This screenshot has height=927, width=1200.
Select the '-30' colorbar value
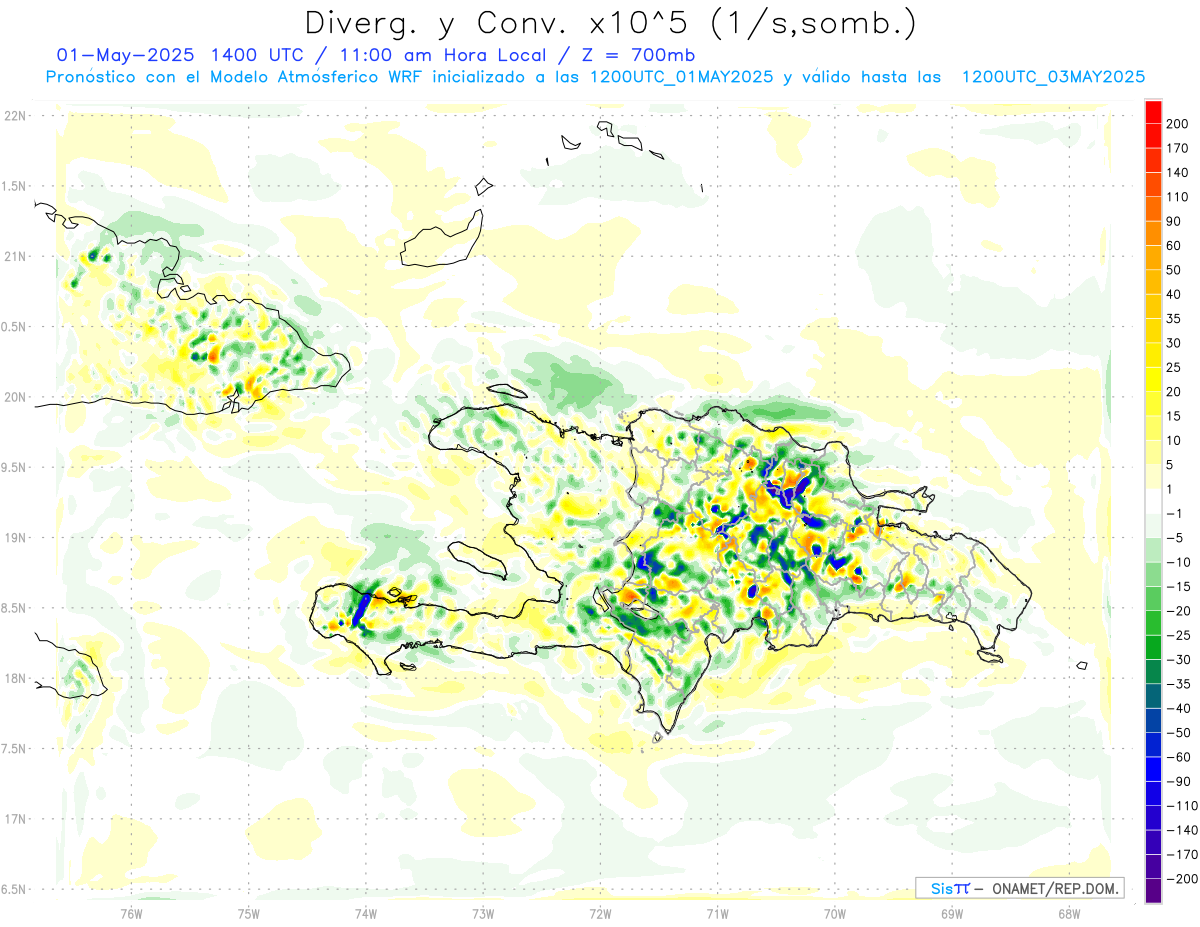click(1180, 660)
